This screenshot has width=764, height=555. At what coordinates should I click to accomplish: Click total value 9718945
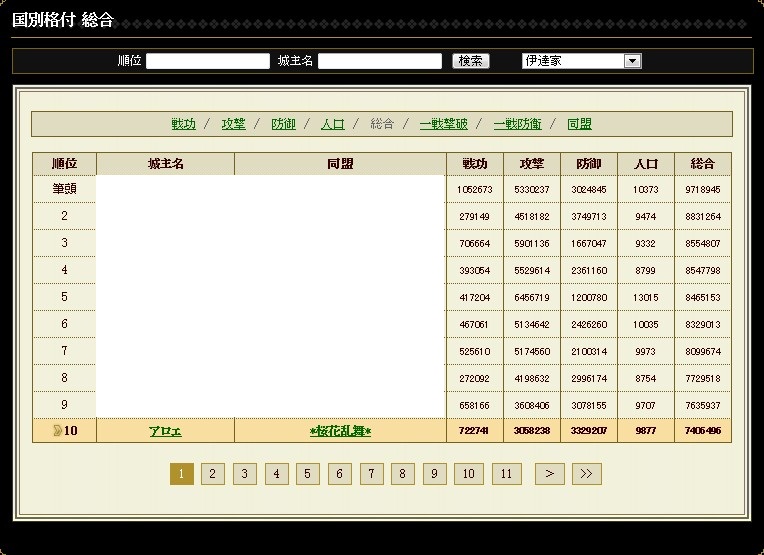click(x=703, y=190)
